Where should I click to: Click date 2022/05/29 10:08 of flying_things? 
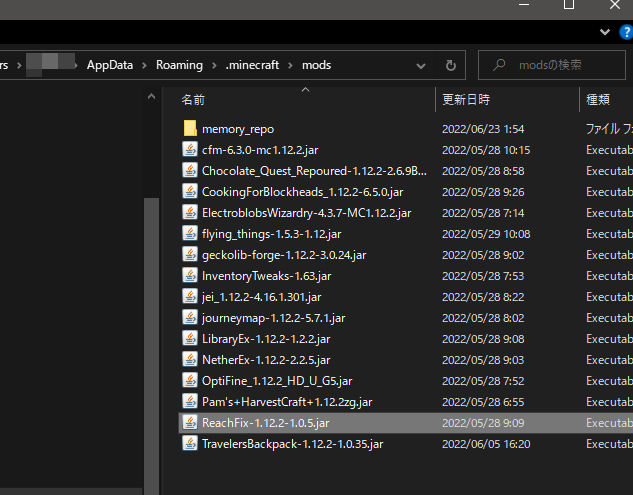tap(486, 234)
